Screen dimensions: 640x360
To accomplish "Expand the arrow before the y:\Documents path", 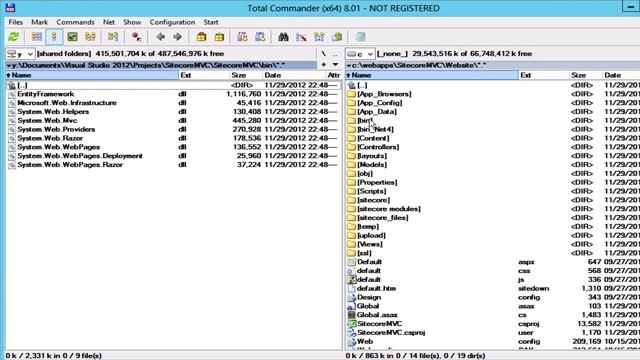I will [9, 65].
